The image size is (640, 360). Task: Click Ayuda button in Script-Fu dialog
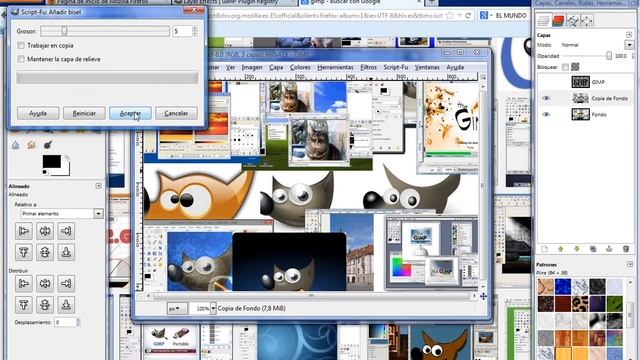38,113
